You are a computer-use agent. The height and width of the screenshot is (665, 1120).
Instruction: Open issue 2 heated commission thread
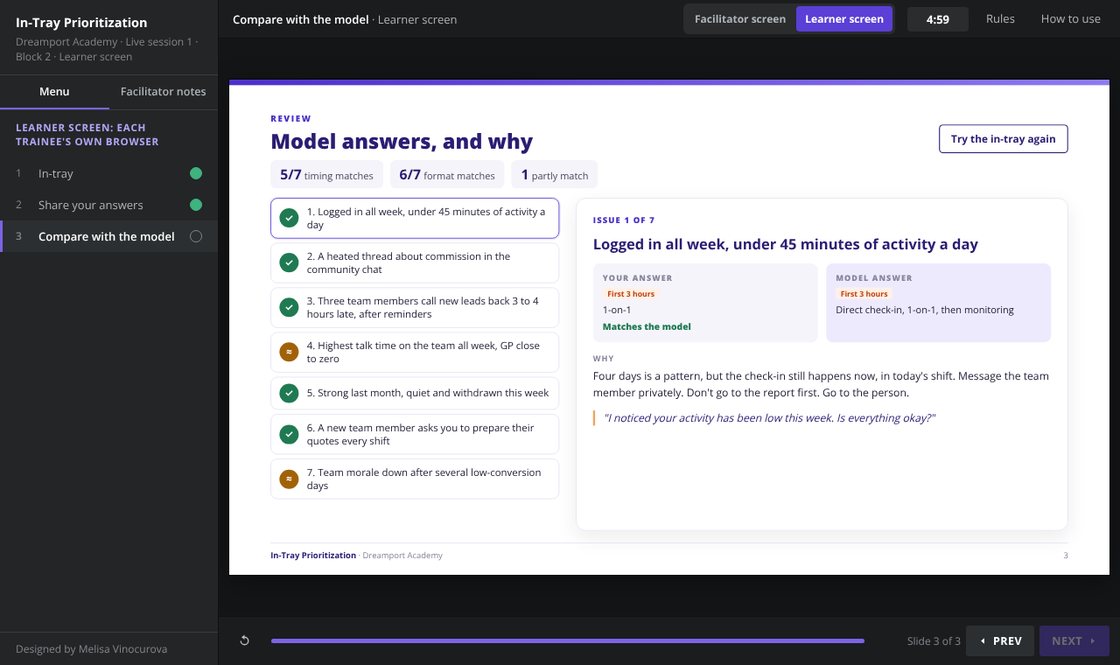pos(414,263)
